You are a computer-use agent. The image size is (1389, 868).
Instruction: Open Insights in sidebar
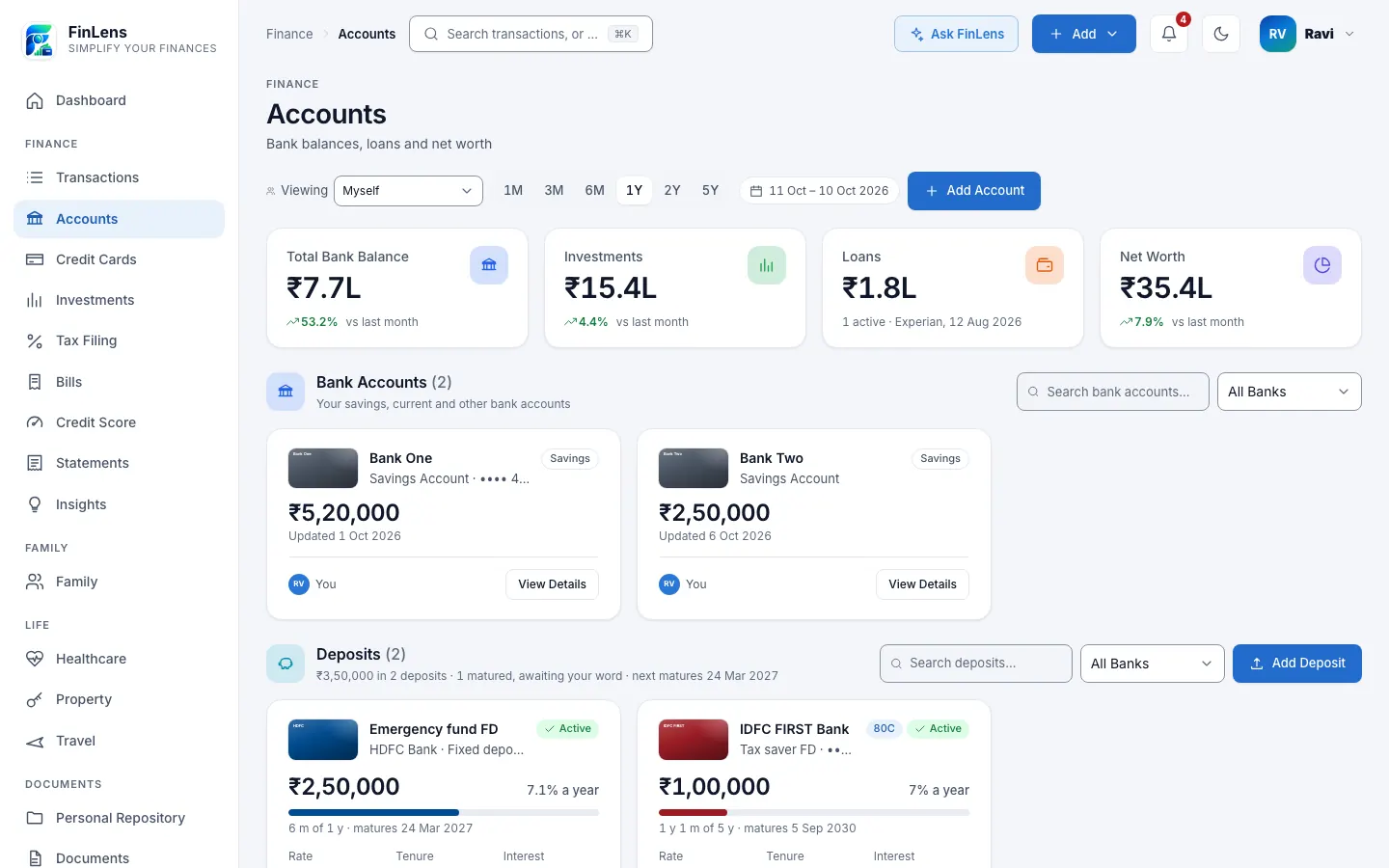(120, 504)
